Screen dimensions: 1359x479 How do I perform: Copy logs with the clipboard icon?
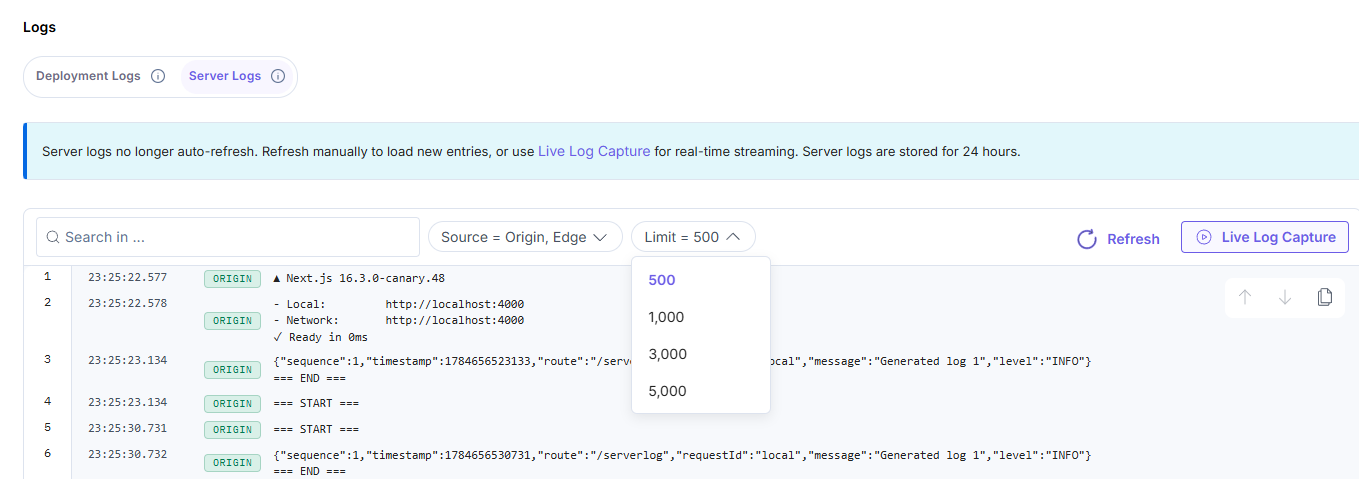click(1325, 297)
